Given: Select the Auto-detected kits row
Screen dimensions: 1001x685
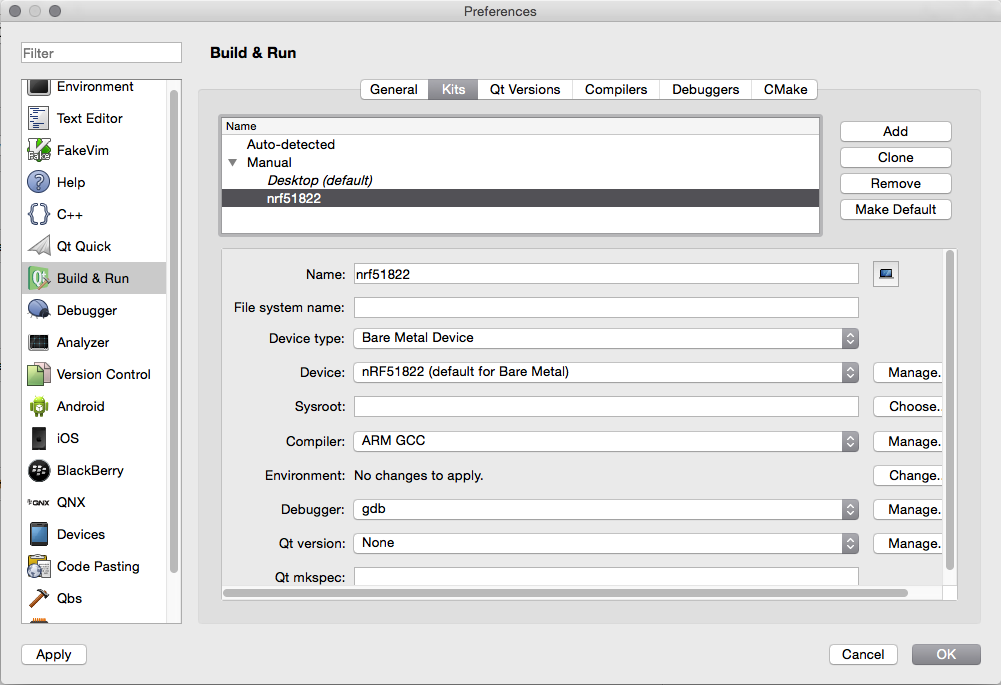Looking at the screenshot, I should click(520, 144).
